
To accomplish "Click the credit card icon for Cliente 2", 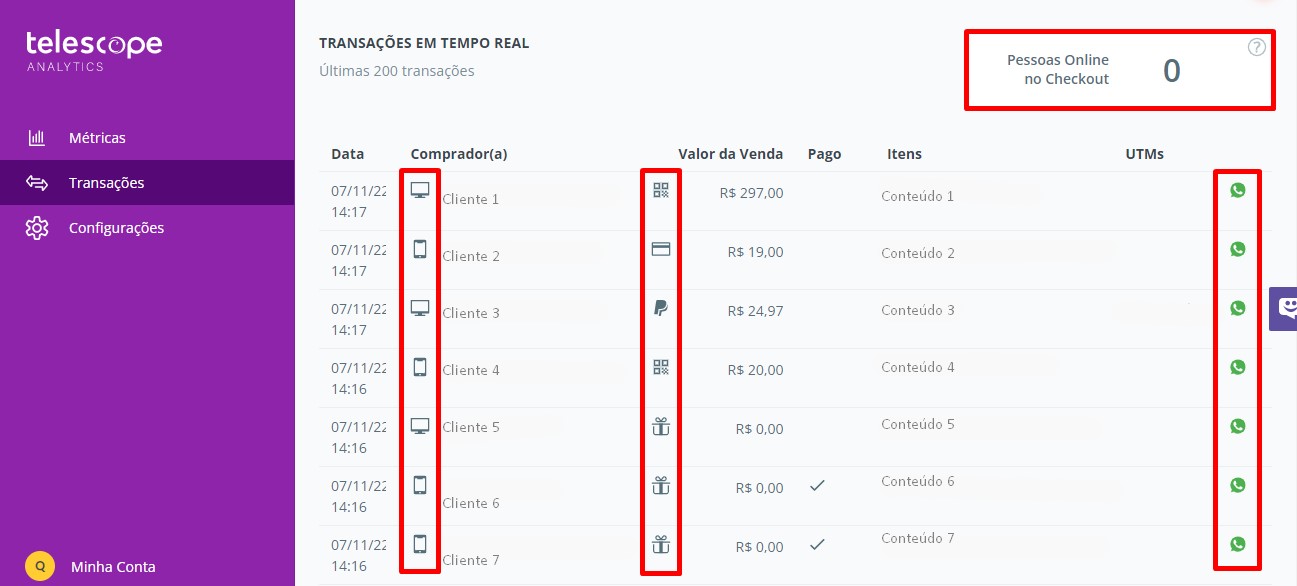I will point(661,249).
